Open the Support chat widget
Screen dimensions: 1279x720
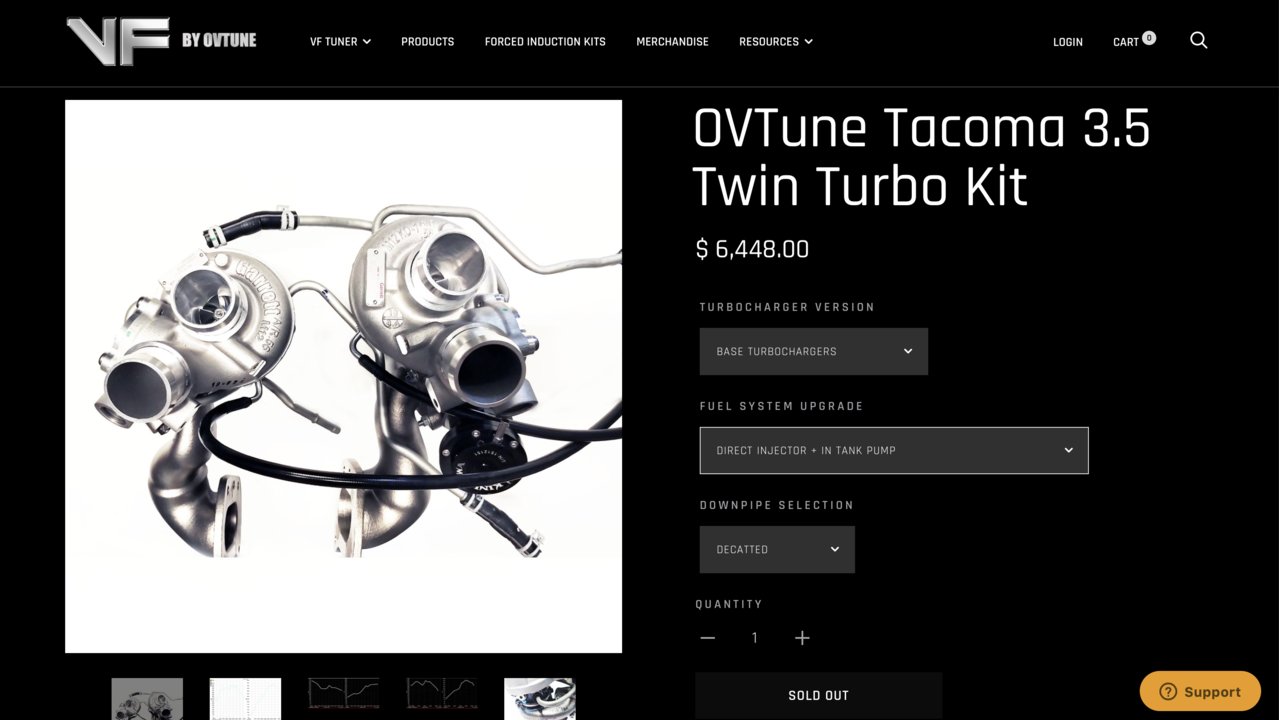1200,691
